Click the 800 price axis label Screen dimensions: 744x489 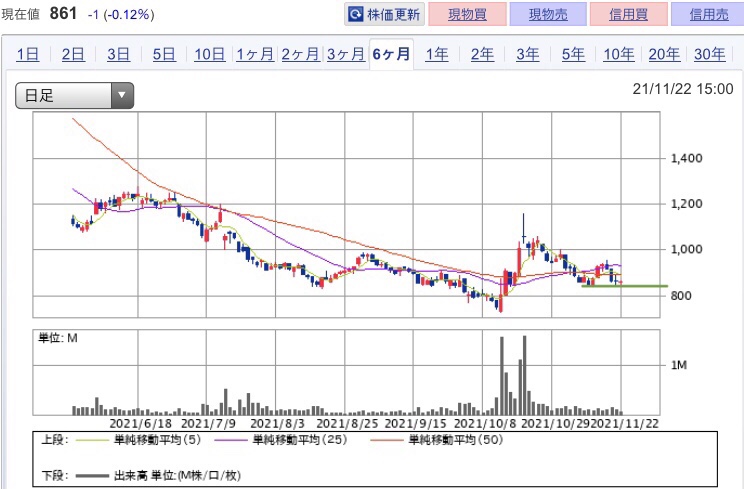tap(681, 295)
